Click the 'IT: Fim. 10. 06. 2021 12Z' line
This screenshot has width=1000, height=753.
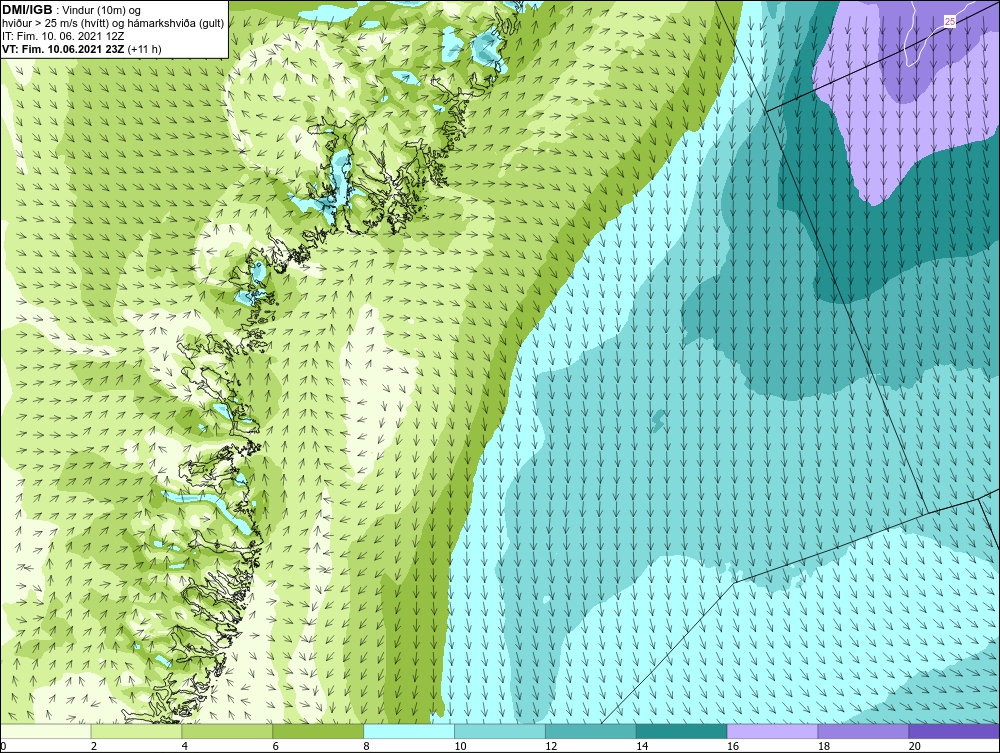pyautogui.click(x=63, y=36)
